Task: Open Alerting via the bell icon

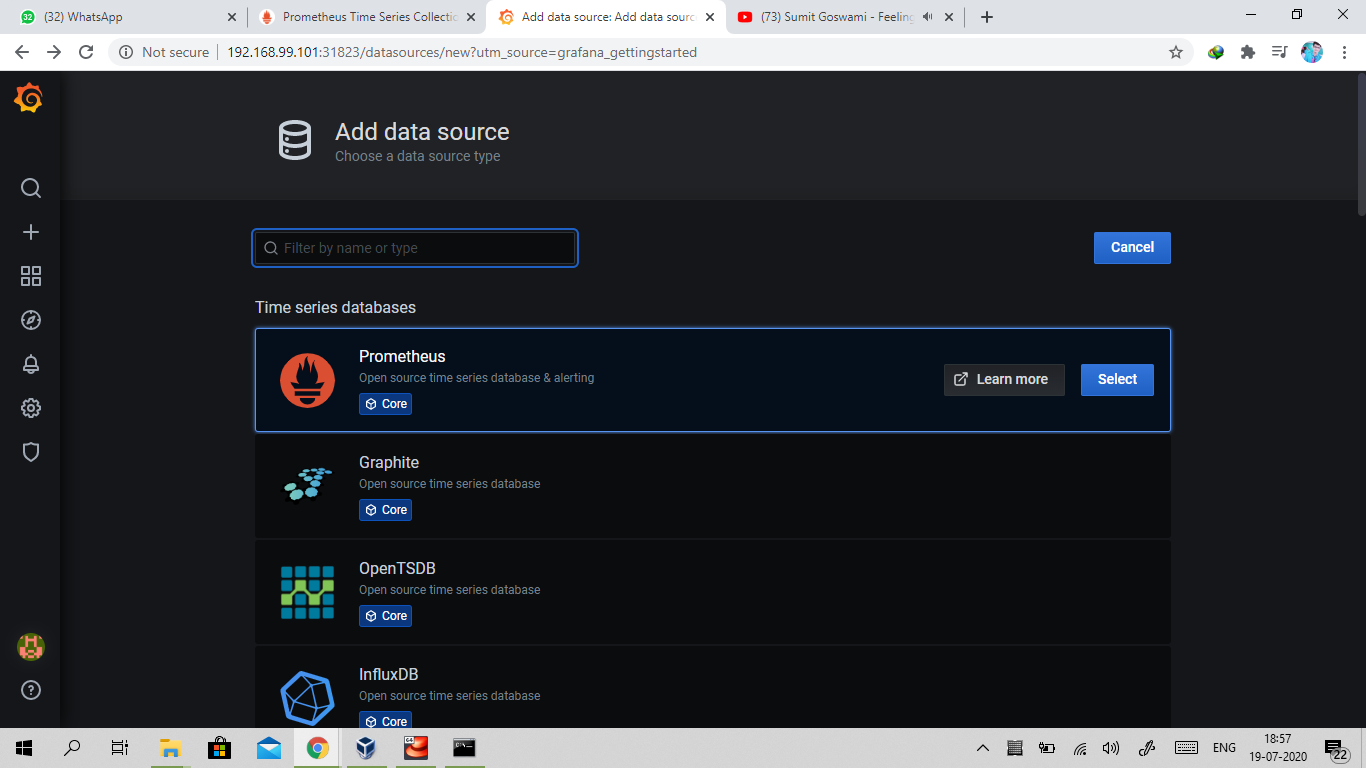Action: coord(30,364)
